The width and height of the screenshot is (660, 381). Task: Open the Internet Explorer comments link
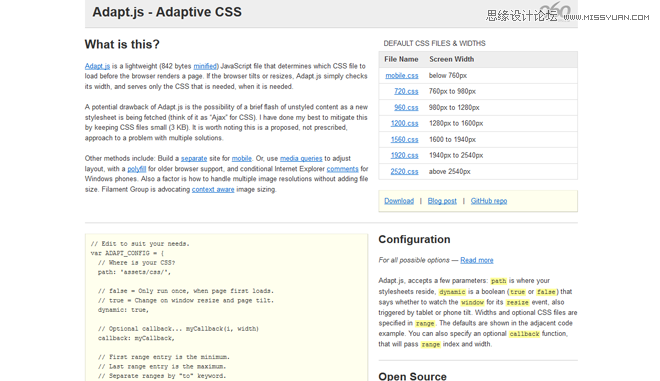343,169
